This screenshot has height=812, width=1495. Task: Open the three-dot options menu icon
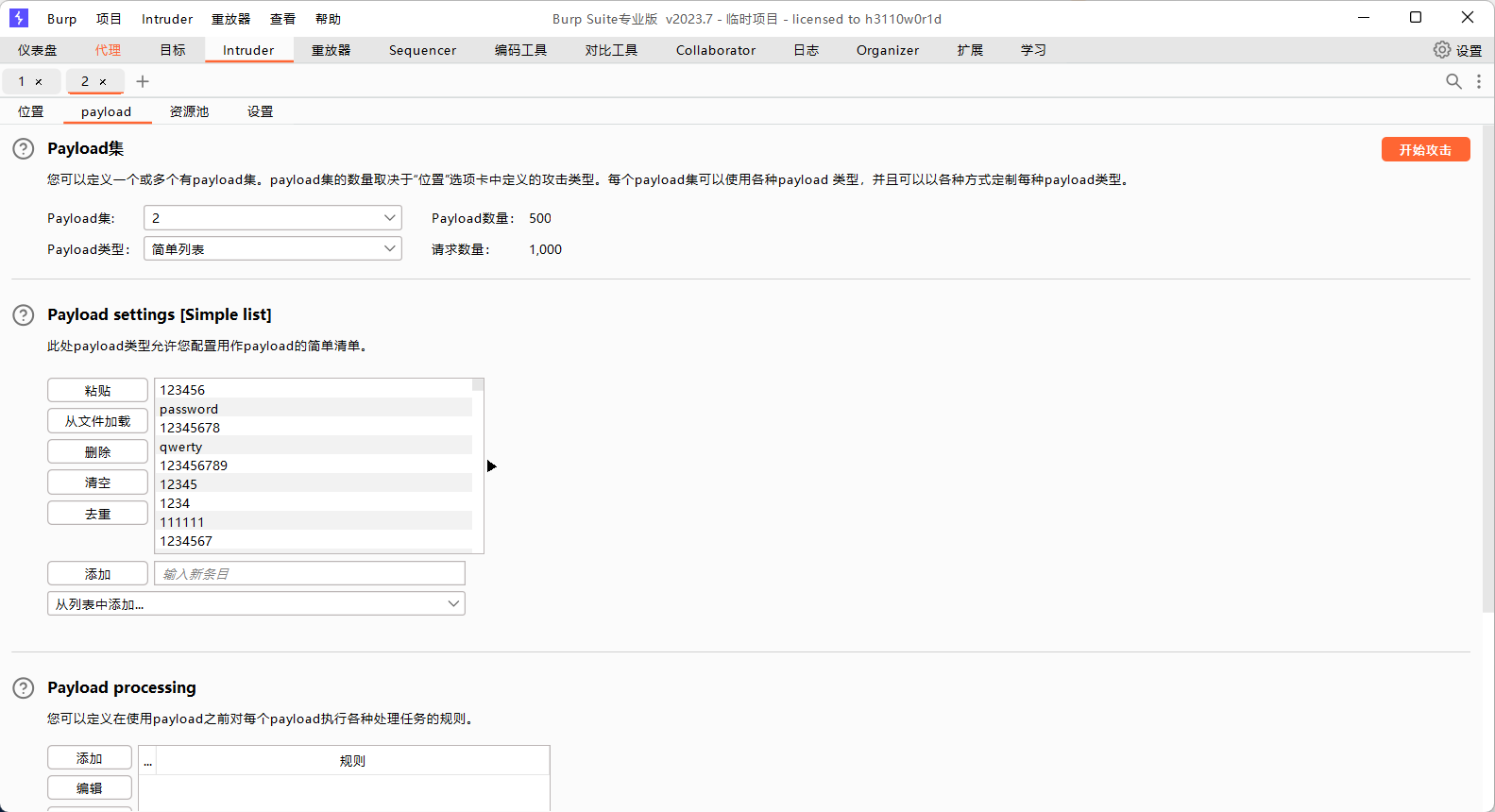(1479, 81)
